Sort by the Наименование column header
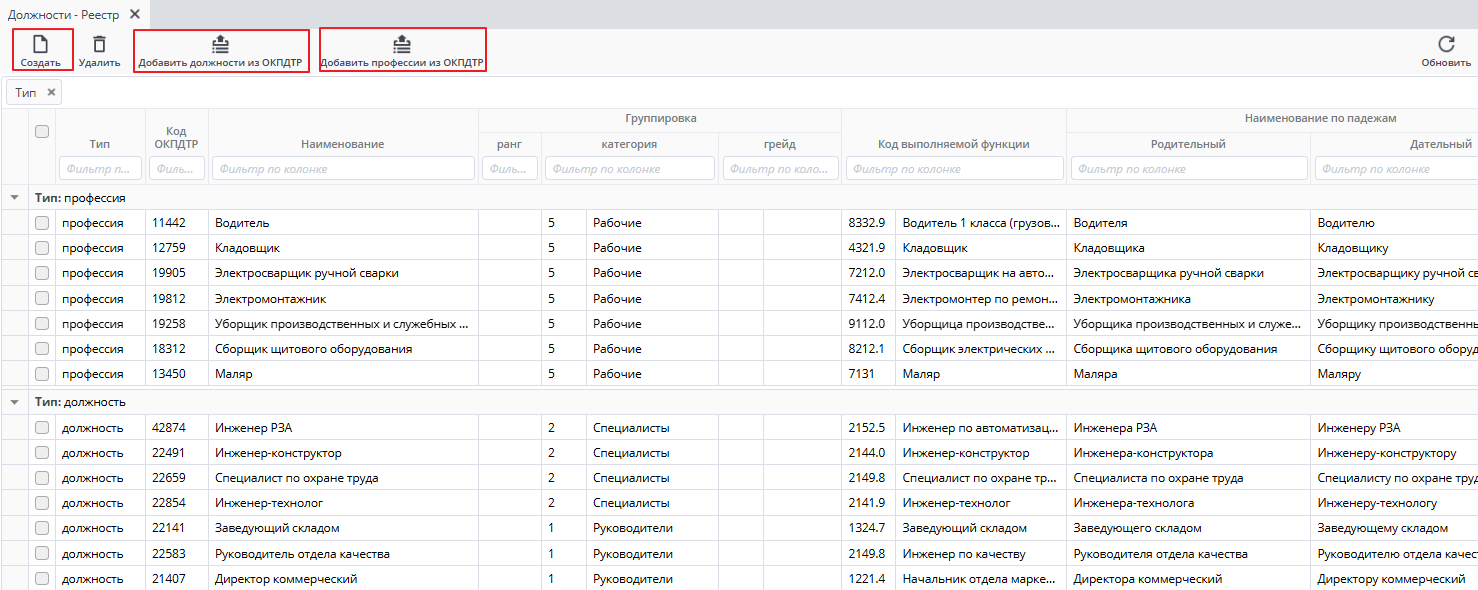Screen dimensions: 1478x590 coord(342,144)
